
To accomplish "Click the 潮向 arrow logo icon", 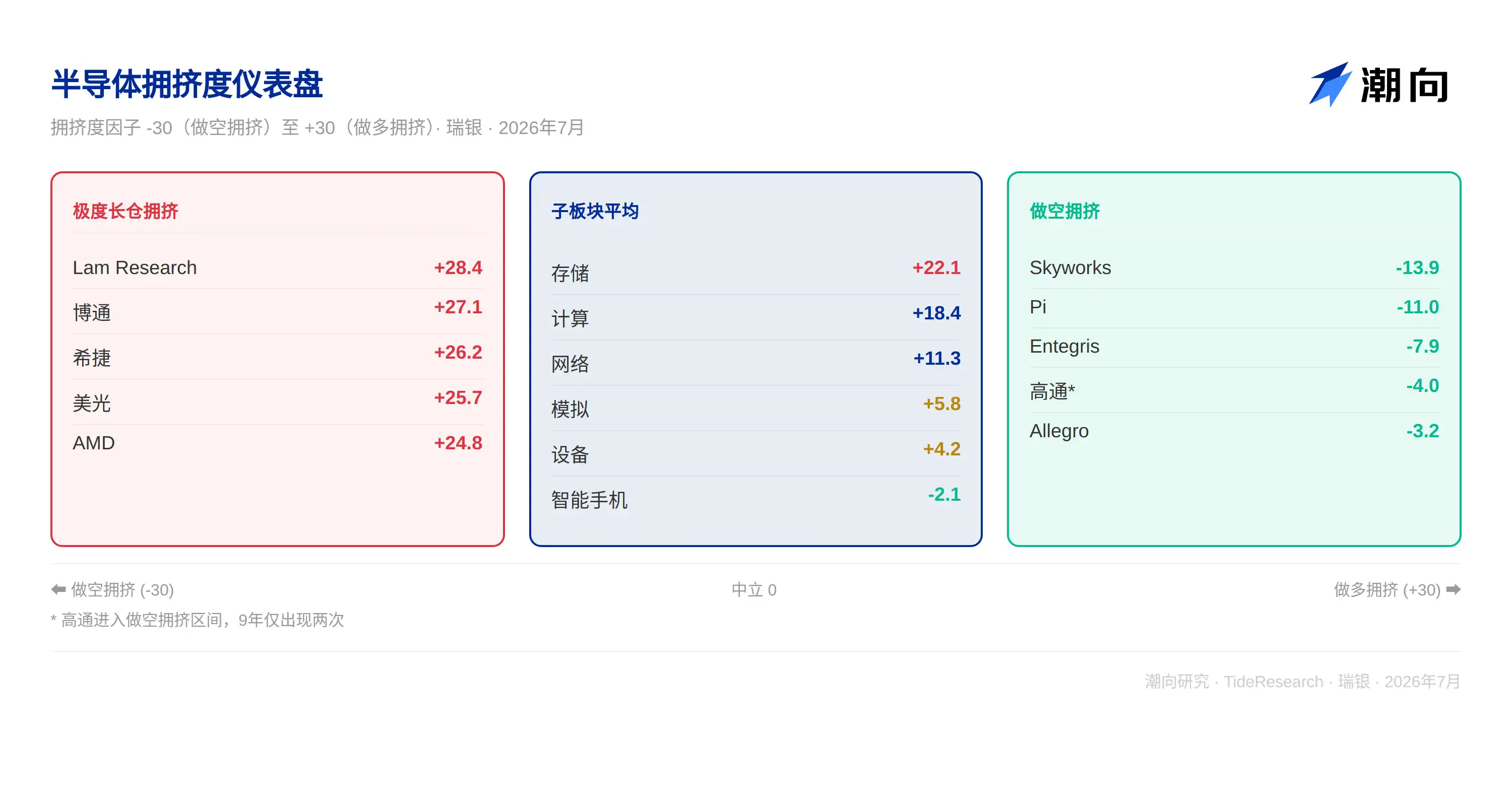I will [1330, 85].
